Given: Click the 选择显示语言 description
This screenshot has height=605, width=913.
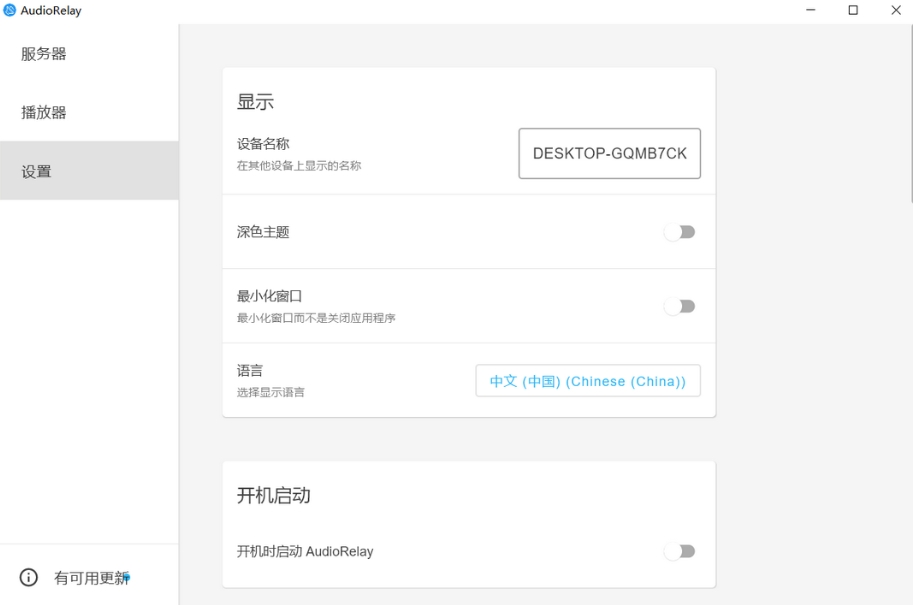Looking at the screenshot, I should 270,392.
